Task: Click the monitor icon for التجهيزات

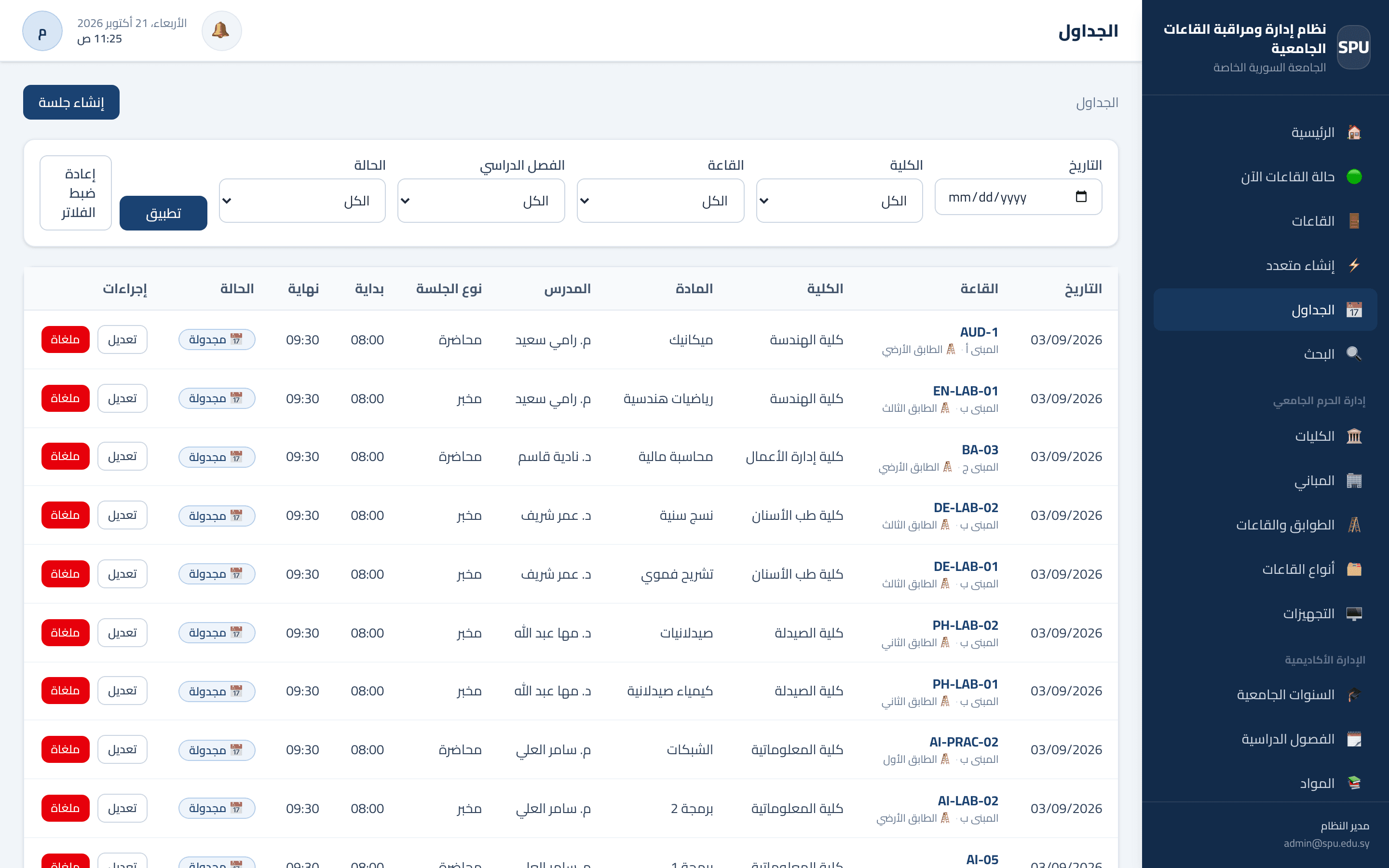Action: pyautogui.click(x=1354, y=614)
